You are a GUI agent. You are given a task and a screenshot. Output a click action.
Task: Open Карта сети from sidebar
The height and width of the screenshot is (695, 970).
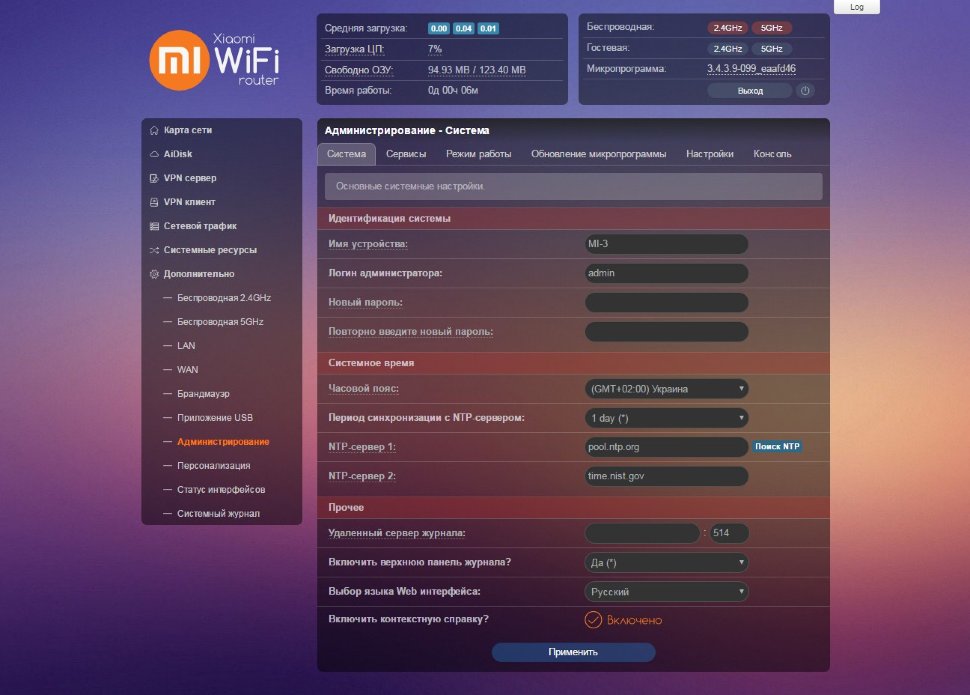point(187,130)
